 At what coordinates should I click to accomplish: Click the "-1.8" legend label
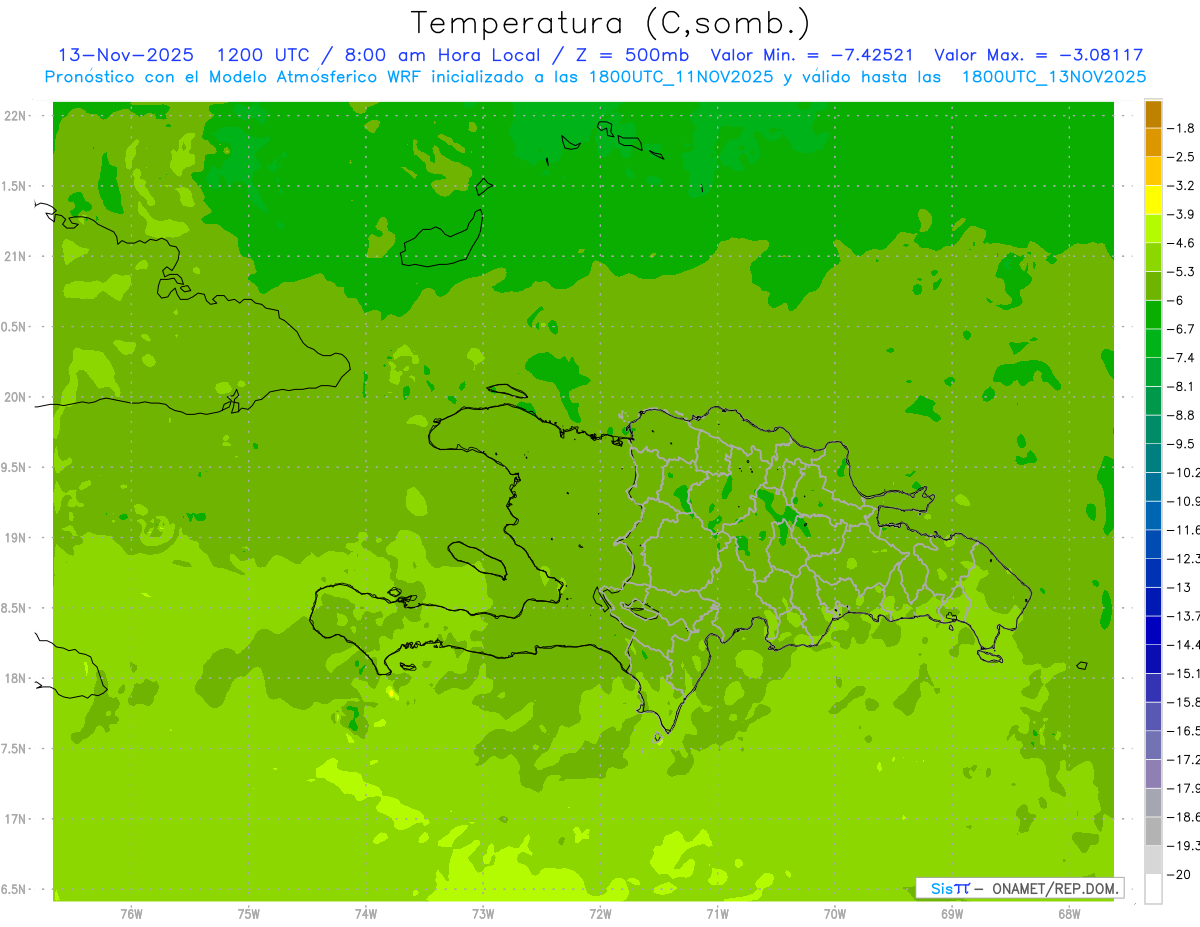pos(1182,128)
